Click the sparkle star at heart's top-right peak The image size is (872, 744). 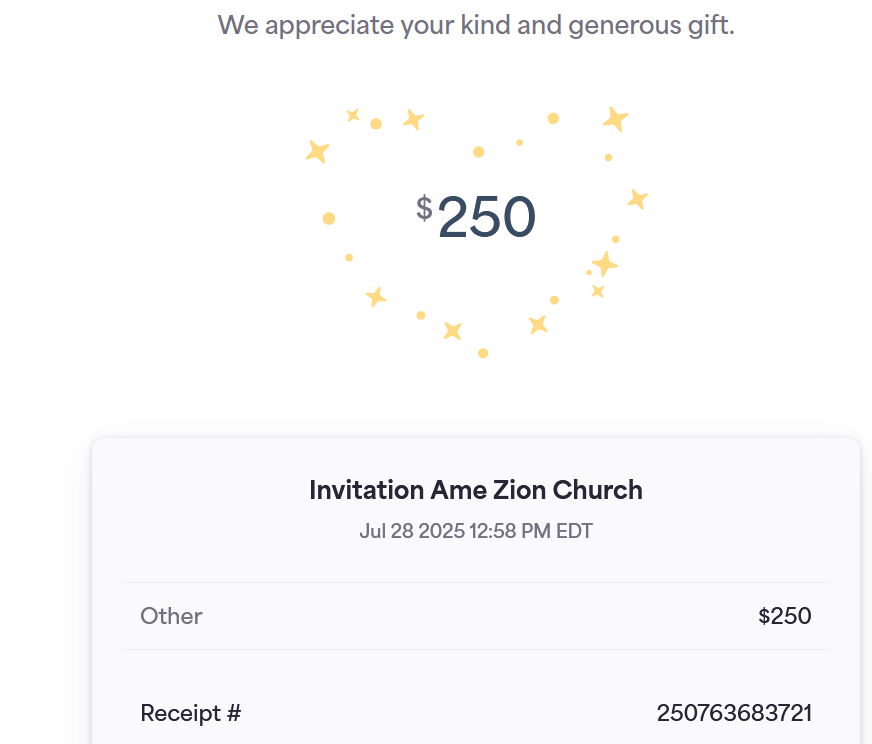tap(615, 119)
